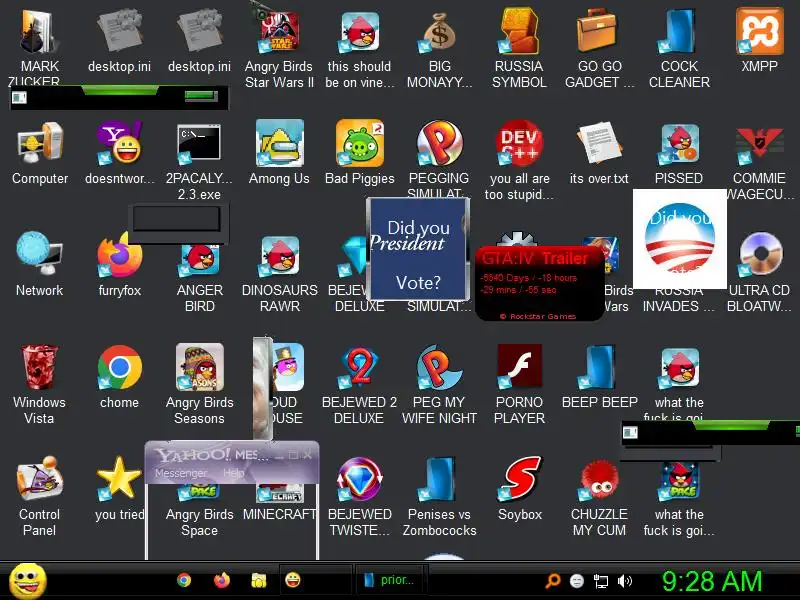Open the Help menu in Yahoo Messenger
The width and height of the screenshot is (800, 600).
coord(234,473)
